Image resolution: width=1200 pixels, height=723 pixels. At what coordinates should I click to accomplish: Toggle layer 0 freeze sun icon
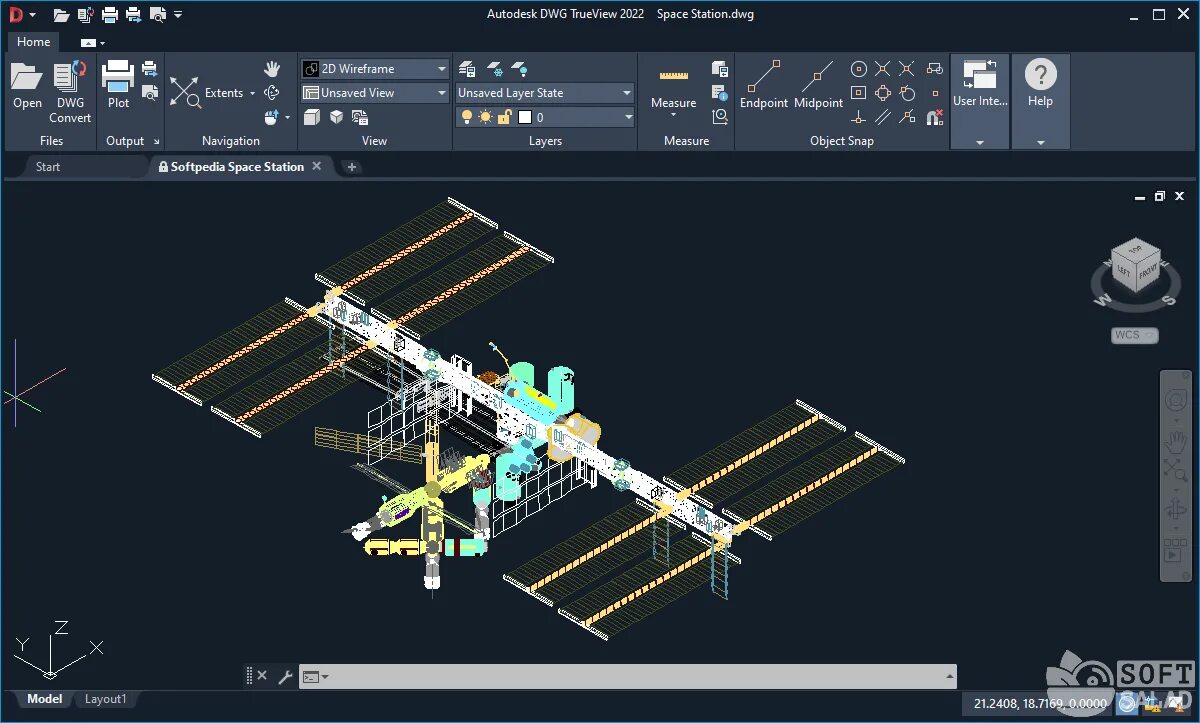pyautogui.click(x=485, y=117)
